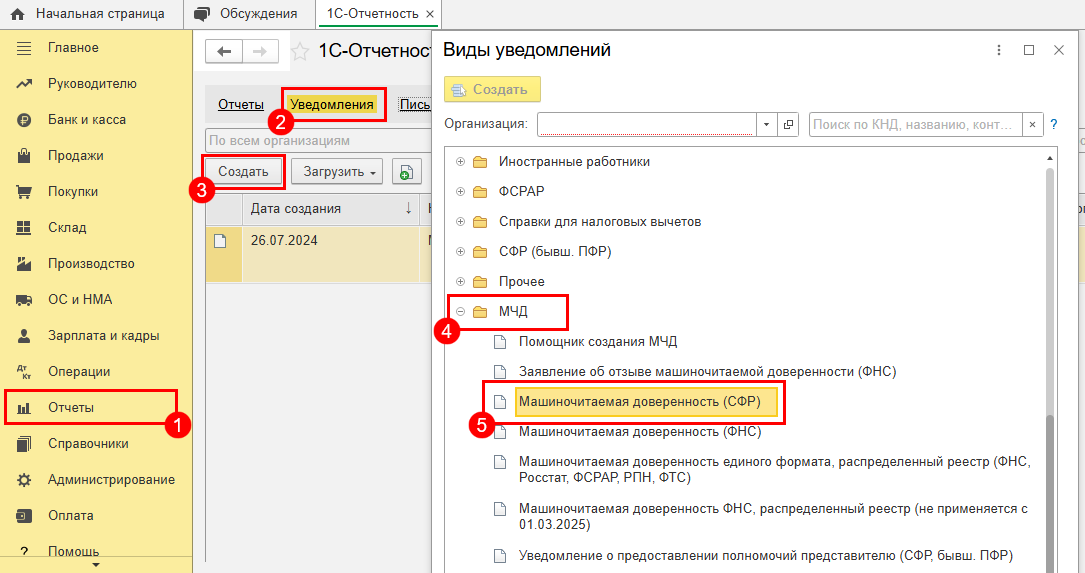Screen dimensions: 1085x573
Task: Click Создать button in Виды уведомлений dialog
Action: (x=492, y=89)
